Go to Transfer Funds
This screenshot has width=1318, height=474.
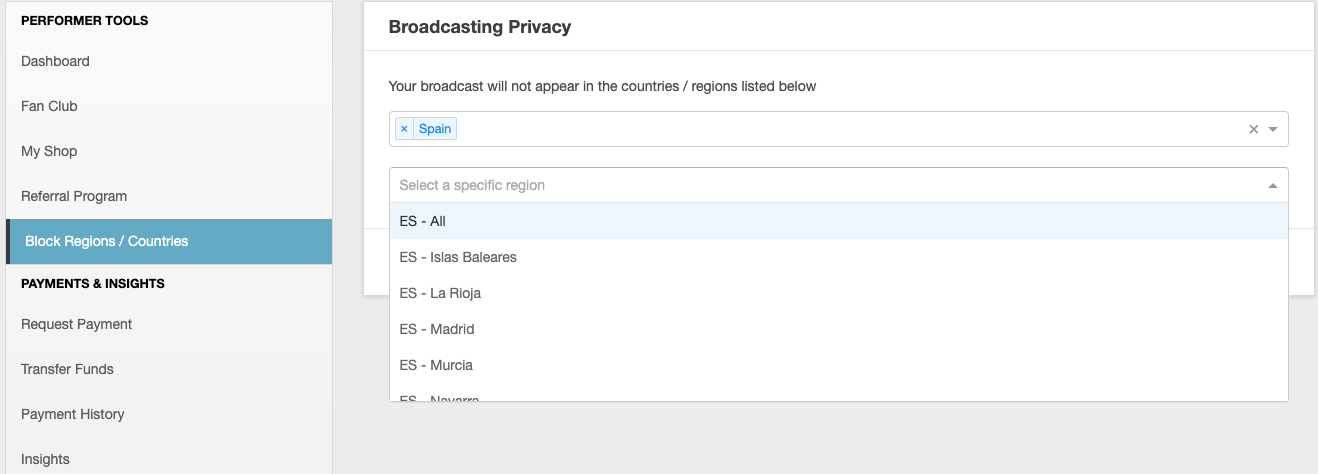67,369
